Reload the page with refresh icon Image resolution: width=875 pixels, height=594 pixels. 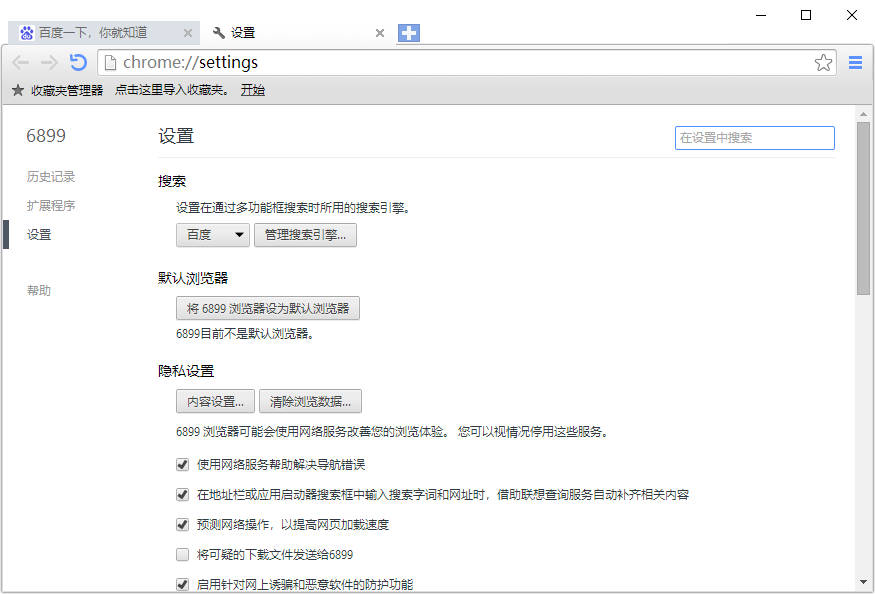click(78, 63)
